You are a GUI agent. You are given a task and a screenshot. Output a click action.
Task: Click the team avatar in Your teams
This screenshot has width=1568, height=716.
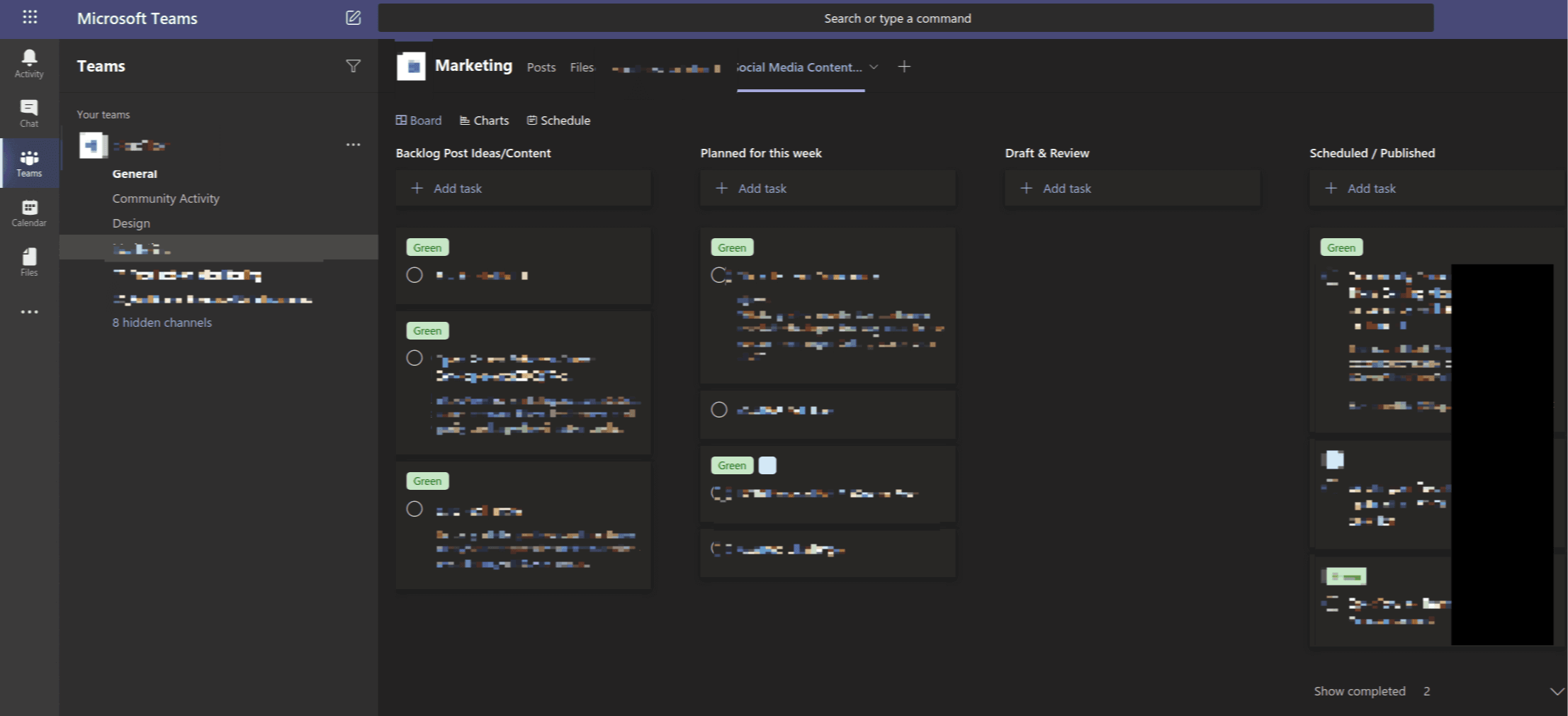point(93,145)
